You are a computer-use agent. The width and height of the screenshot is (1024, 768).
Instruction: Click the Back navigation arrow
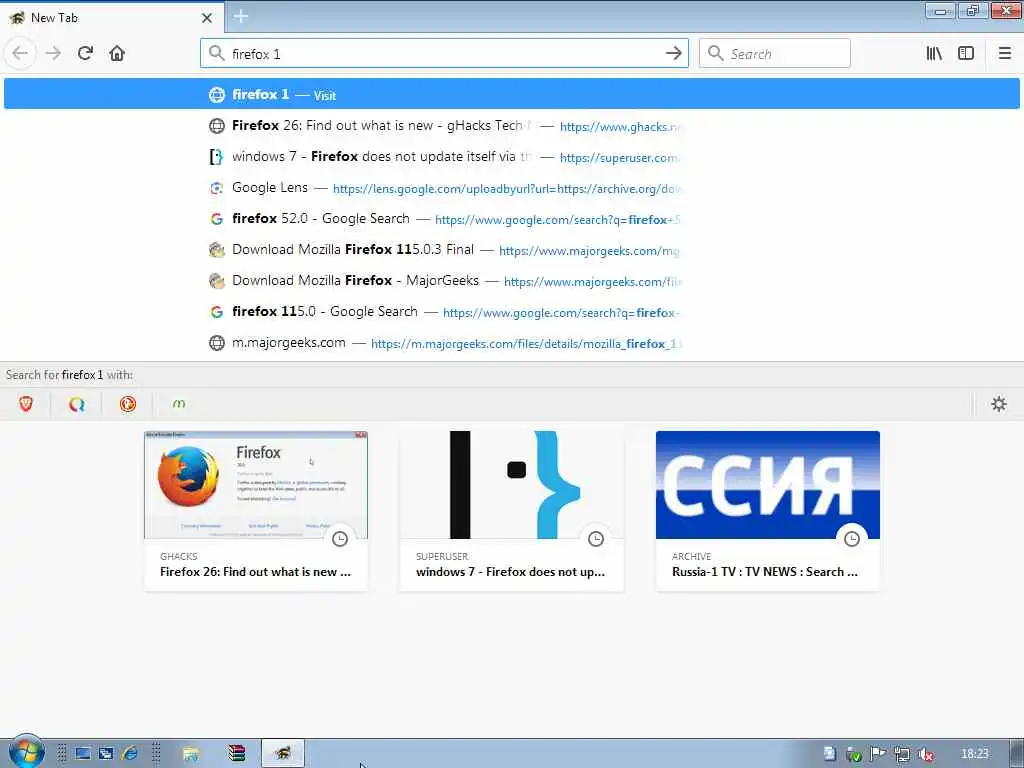pos(20,54)
